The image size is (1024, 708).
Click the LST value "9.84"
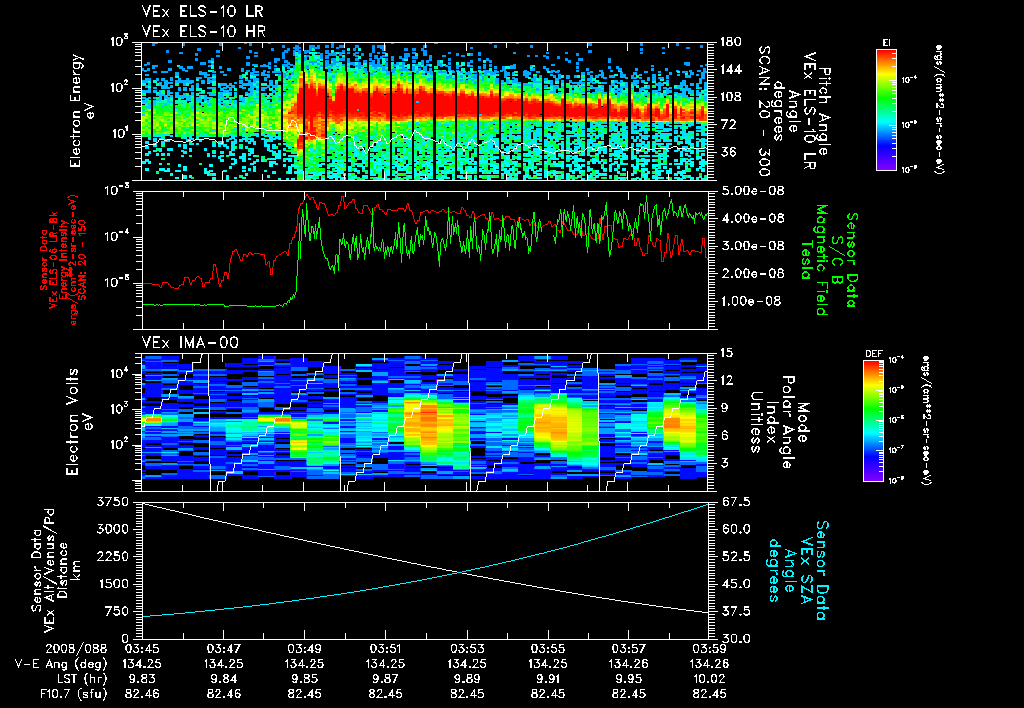coord(223,679)
